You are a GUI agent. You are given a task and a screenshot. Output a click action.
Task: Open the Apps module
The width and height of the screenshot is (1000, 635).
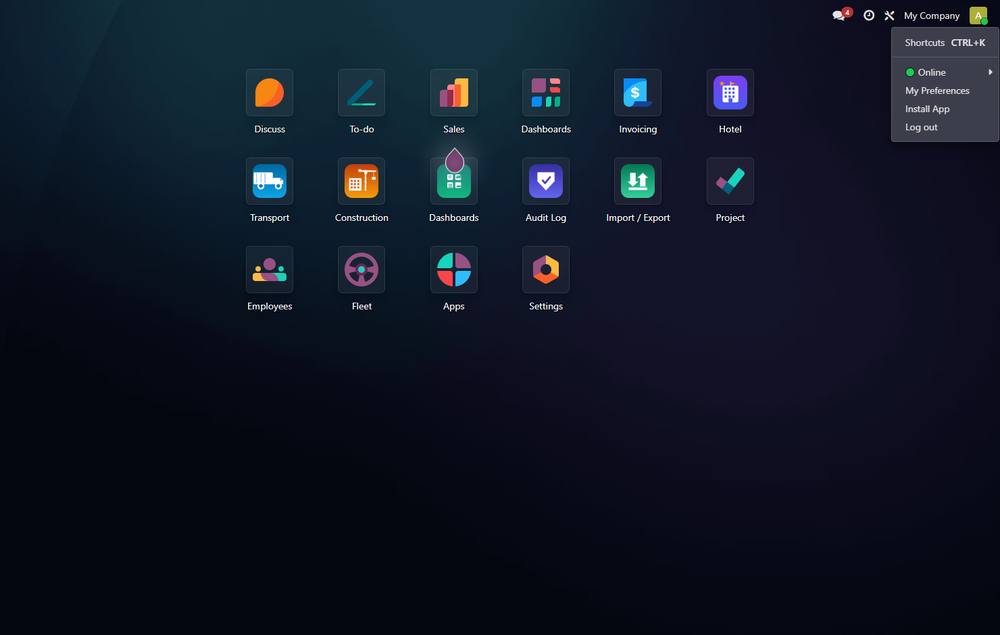click(453, 270)
